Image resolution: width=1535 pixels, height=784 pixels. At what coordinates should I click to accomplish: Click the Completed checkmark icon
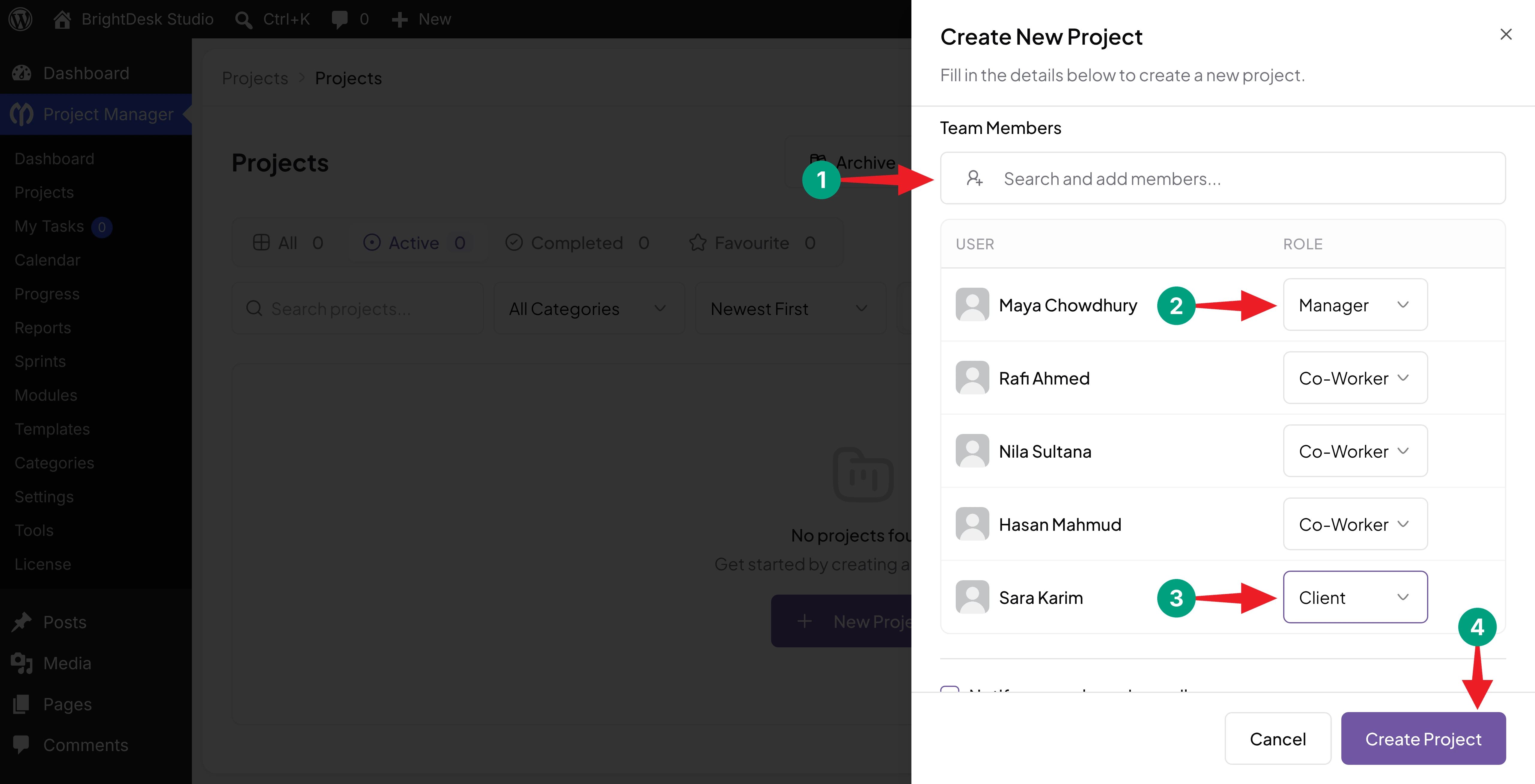(514, 242)
